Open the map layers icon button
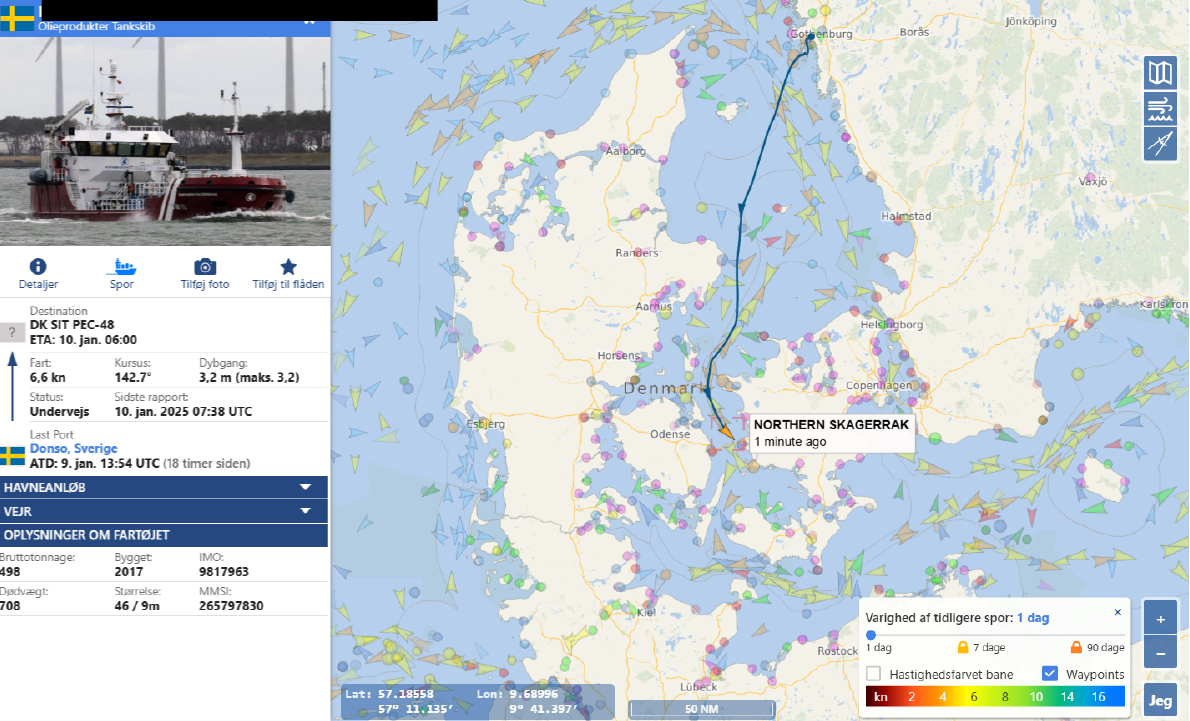Image resolution: width=1190 pixels, height=721 pixels. tap(1160, 73)
